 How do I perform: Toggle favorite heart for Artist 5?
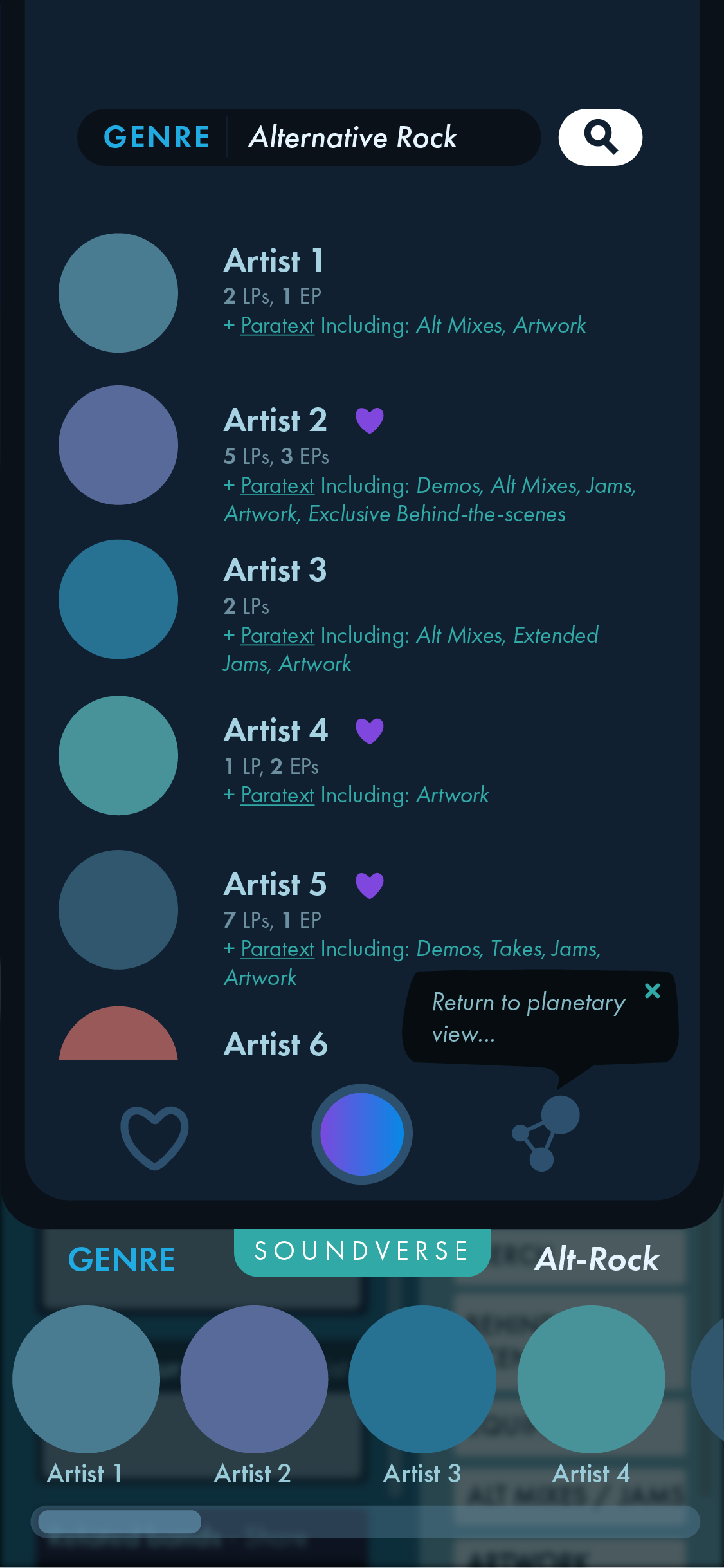pos(370,885)
